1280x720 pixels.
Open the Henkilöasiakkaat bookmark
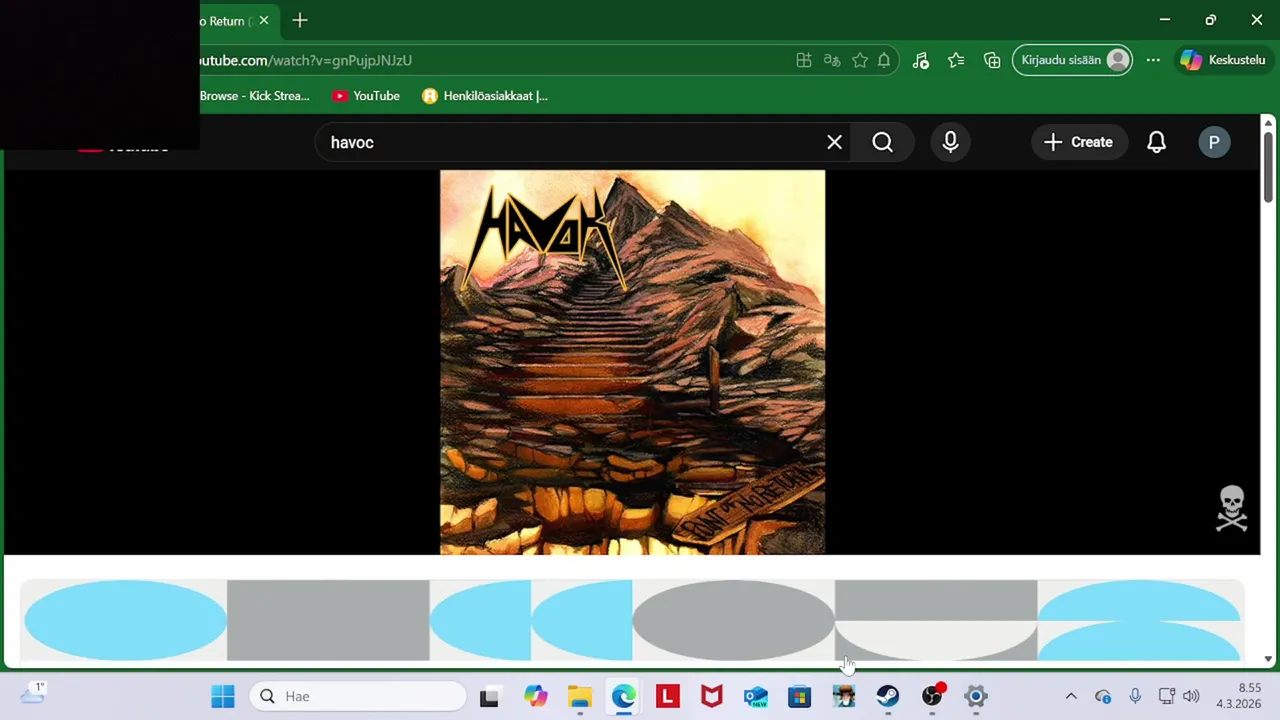pyautogui.click(x=485, y=96)
